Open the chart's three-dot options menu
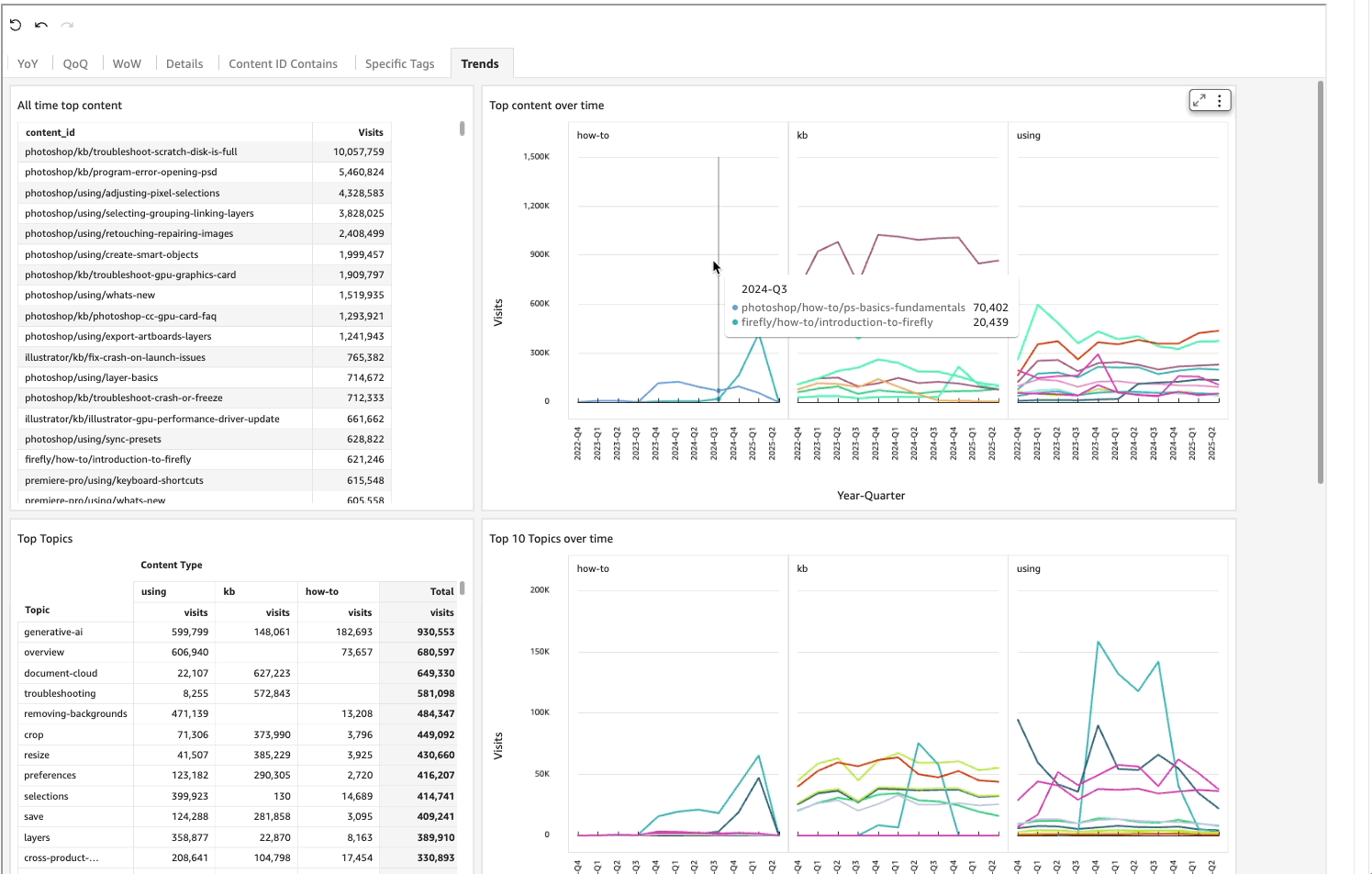This screenshot has width=1372, height=874. pyautogui.click(x=1220, y=101)
